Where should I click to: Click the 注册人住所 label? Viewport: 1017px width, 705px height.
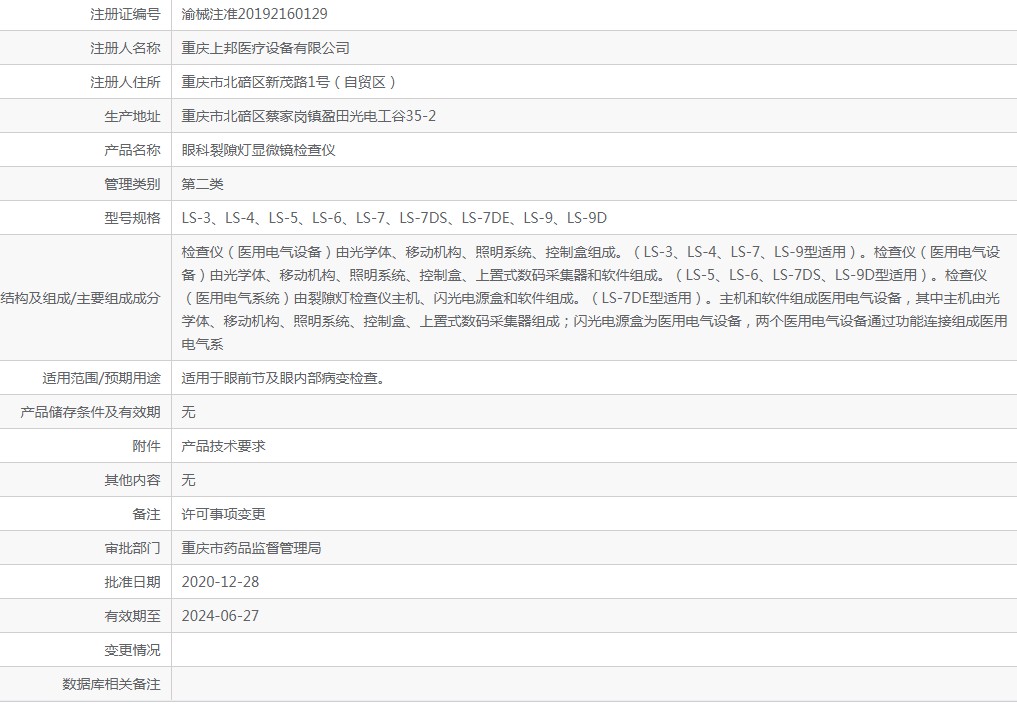click(x=125, y=82)
